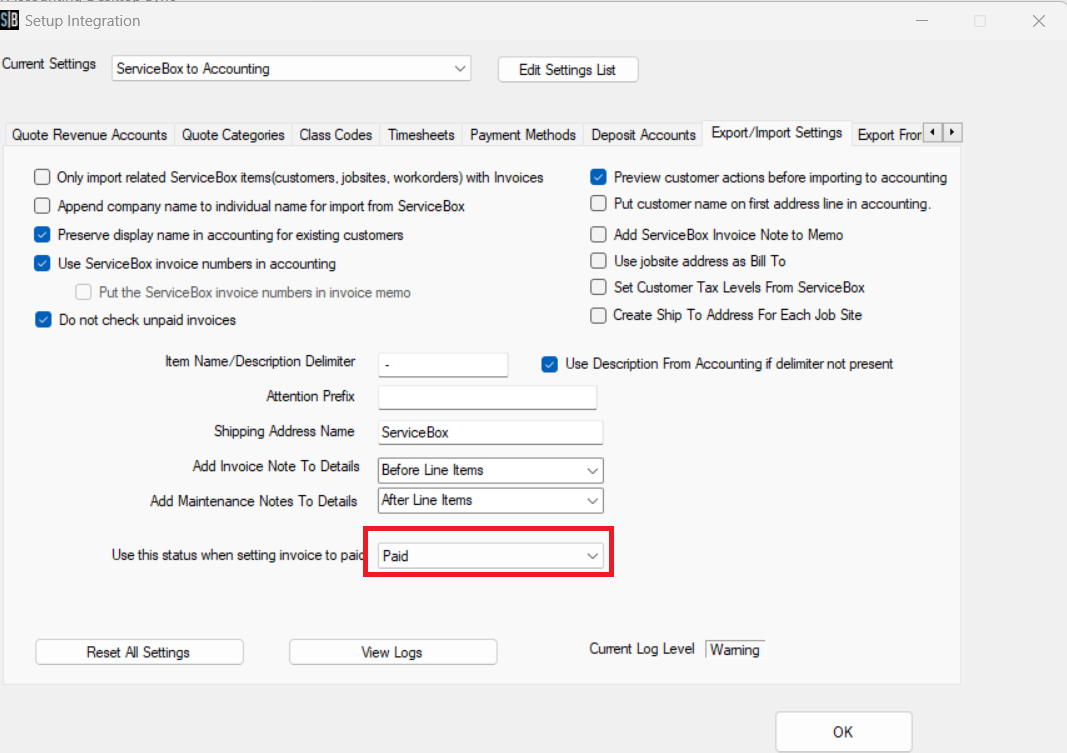Select the Export/Import Settings tab
Image resolution: width=1067 pixels, height=753 pixels.
[776, 133]
